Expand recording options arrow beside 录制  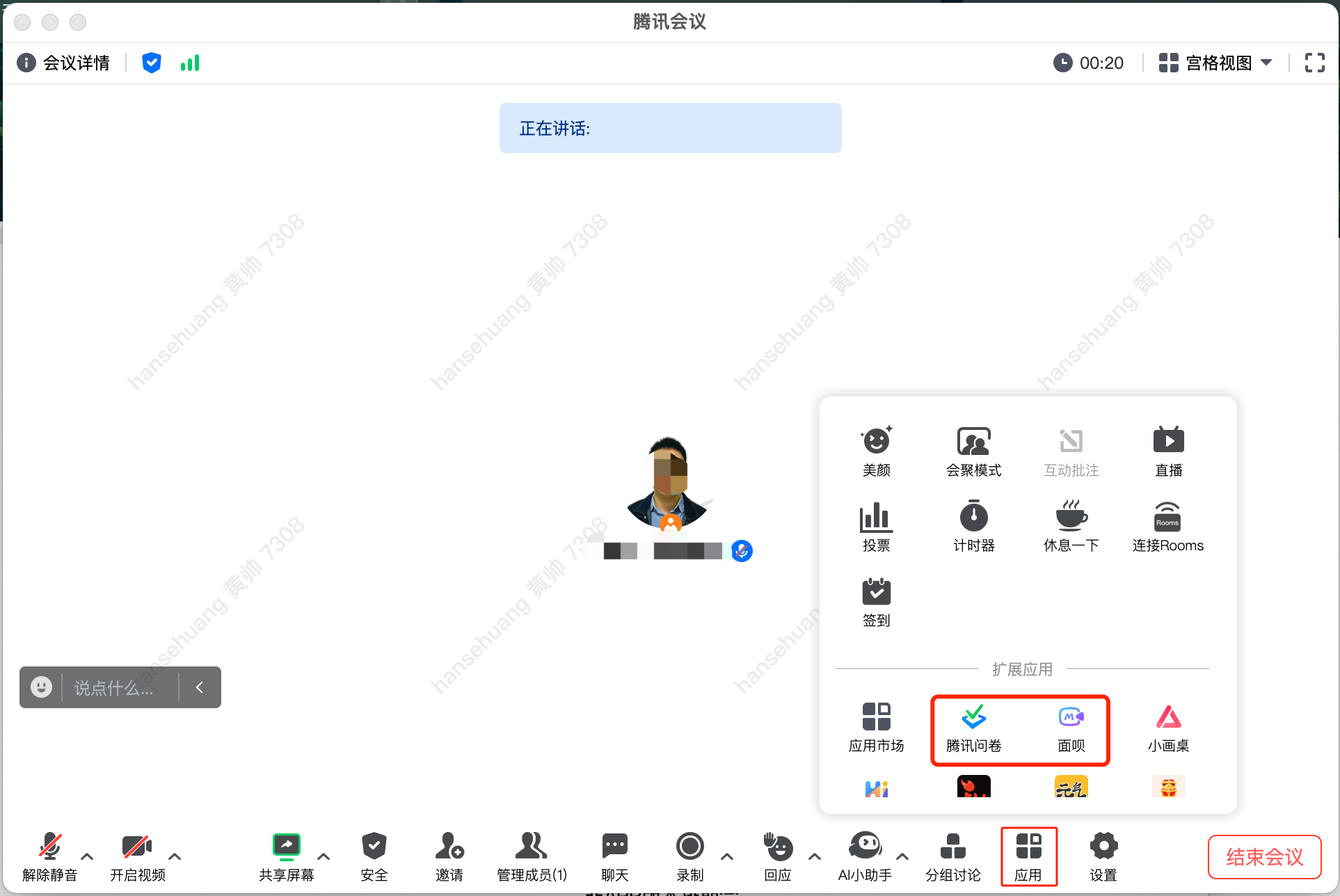[727, 856]
